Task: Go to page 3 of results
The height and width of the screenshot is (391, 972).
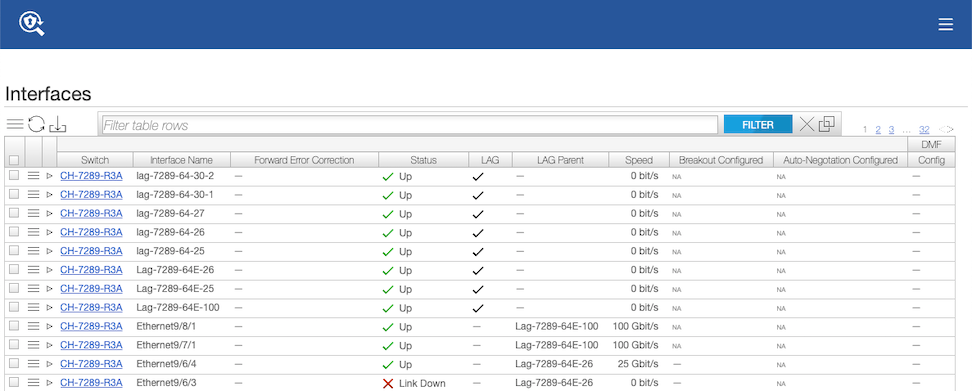Action: click(891, 130)
